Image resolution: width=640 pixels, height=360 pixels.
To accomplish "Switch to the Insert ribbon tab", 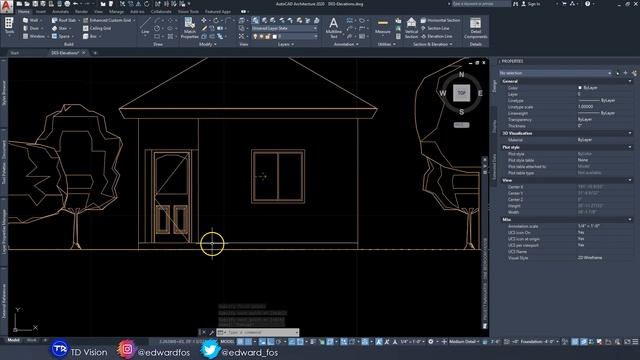I will coord(41,12).
